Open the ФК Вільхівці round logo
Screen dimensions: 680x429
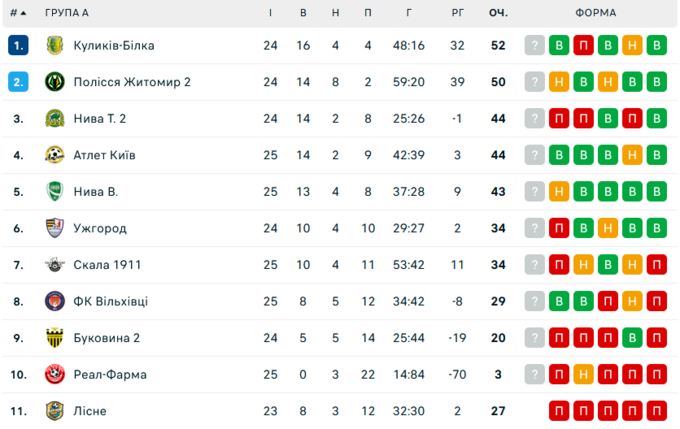[55, 301]
